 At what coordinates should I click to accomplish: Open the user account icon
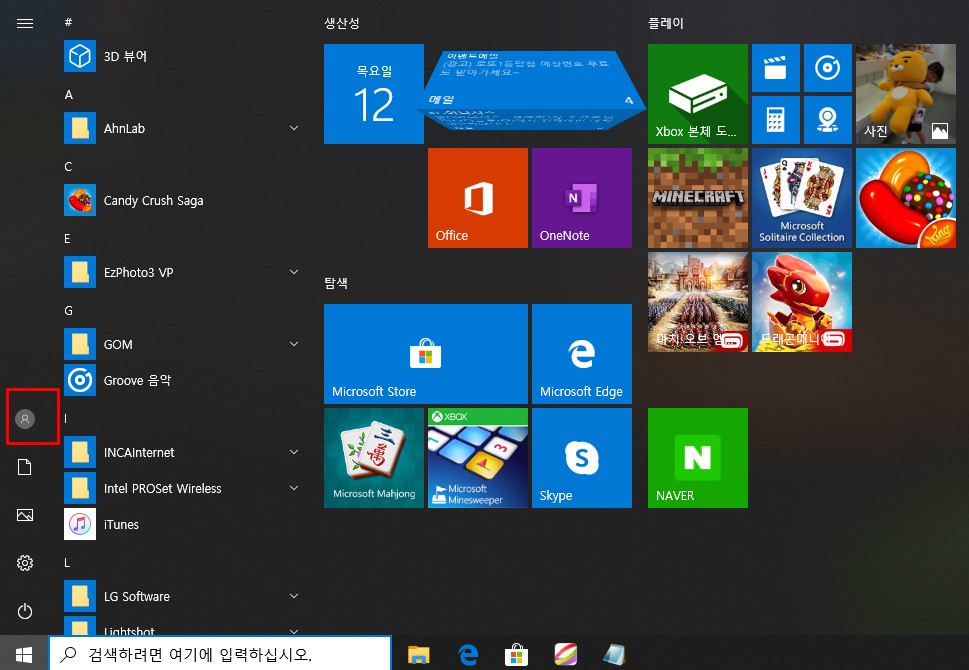click(x=25, y=418)
